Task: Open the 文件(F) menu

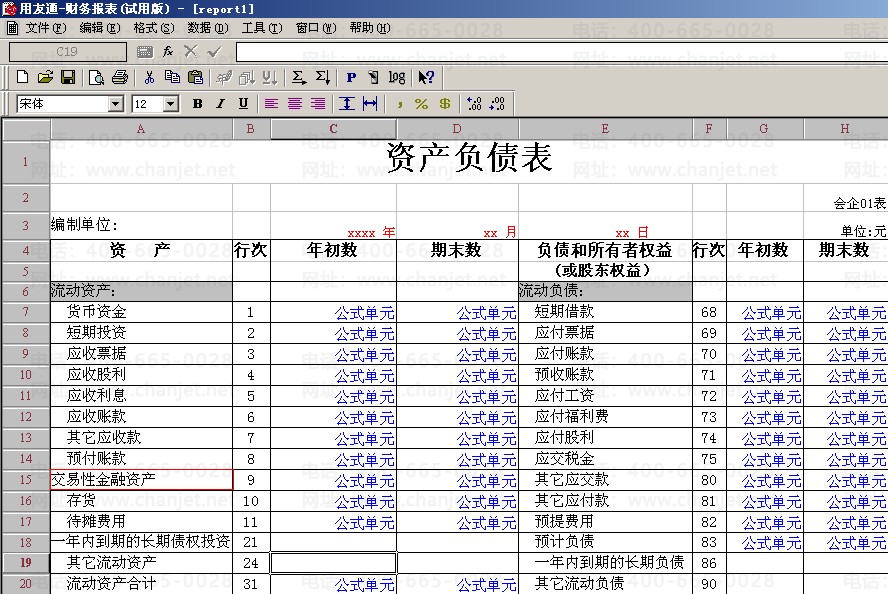Action: (45, 28)
